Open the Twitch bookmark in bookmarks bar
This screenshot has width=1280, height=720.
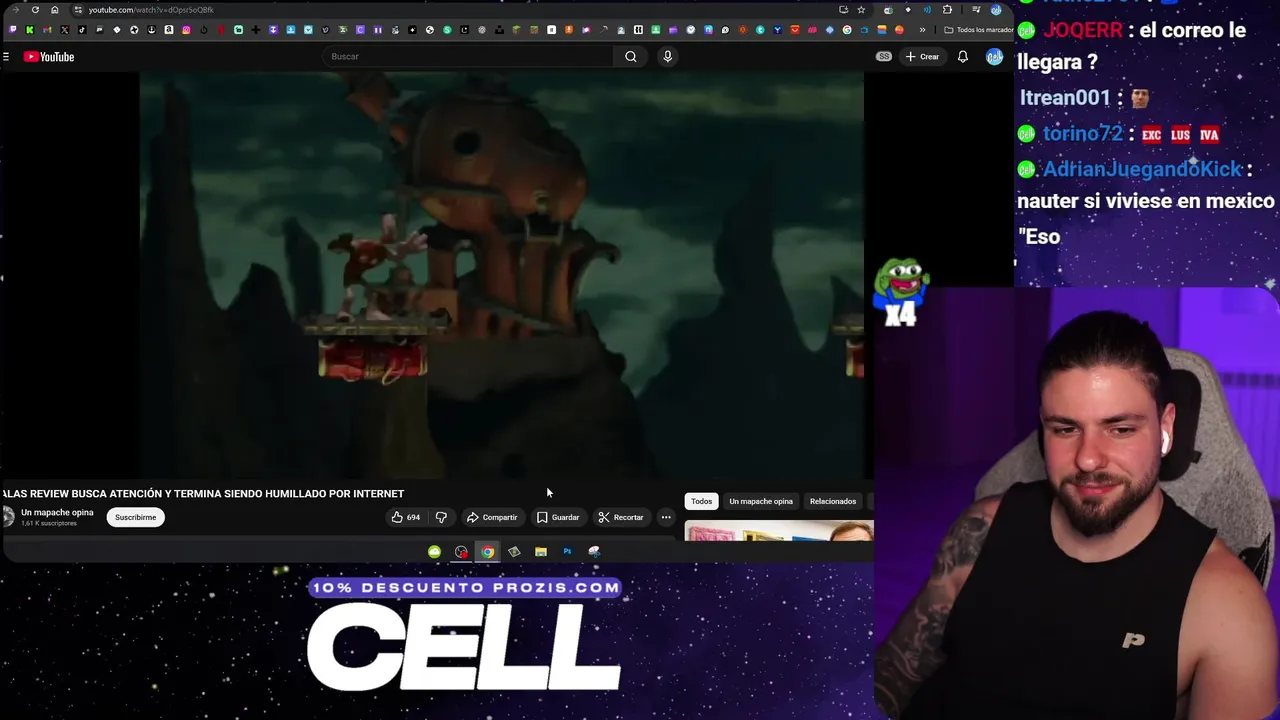click(13, 30)
